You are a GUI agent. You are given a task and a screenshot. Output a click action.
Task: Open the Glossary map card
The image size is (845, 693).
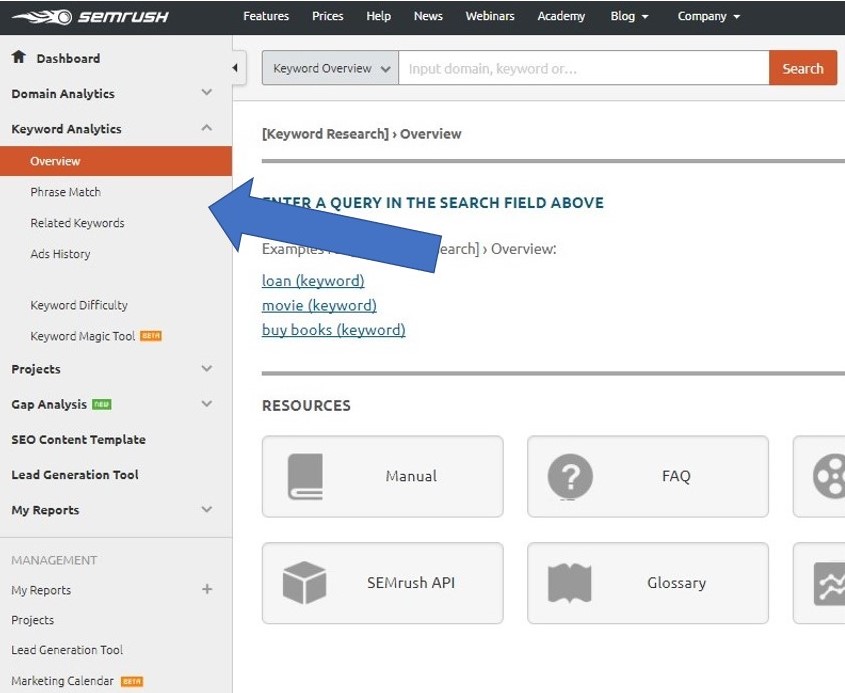tap(648, 583)
